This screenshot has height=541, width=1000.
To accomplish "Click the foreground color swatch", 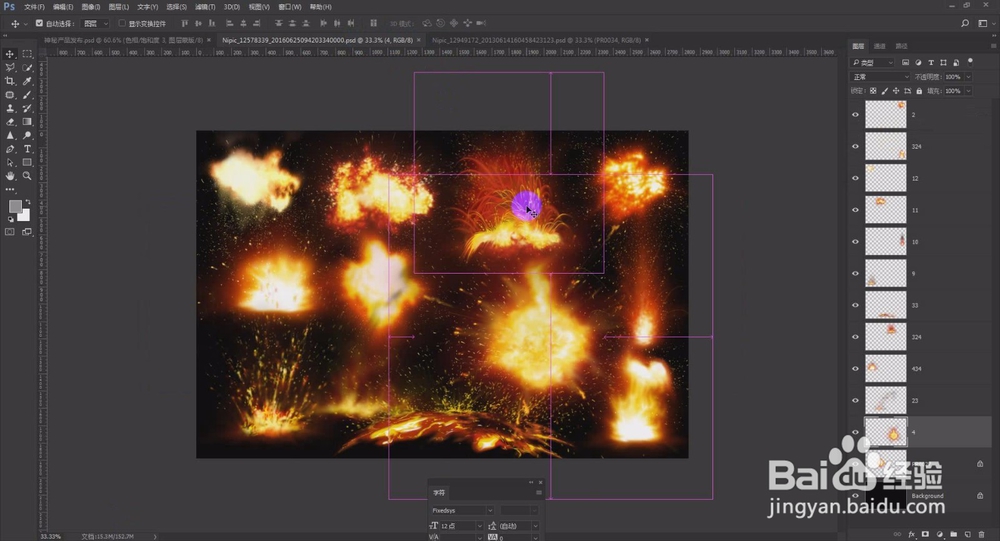I will pos(15,206).
